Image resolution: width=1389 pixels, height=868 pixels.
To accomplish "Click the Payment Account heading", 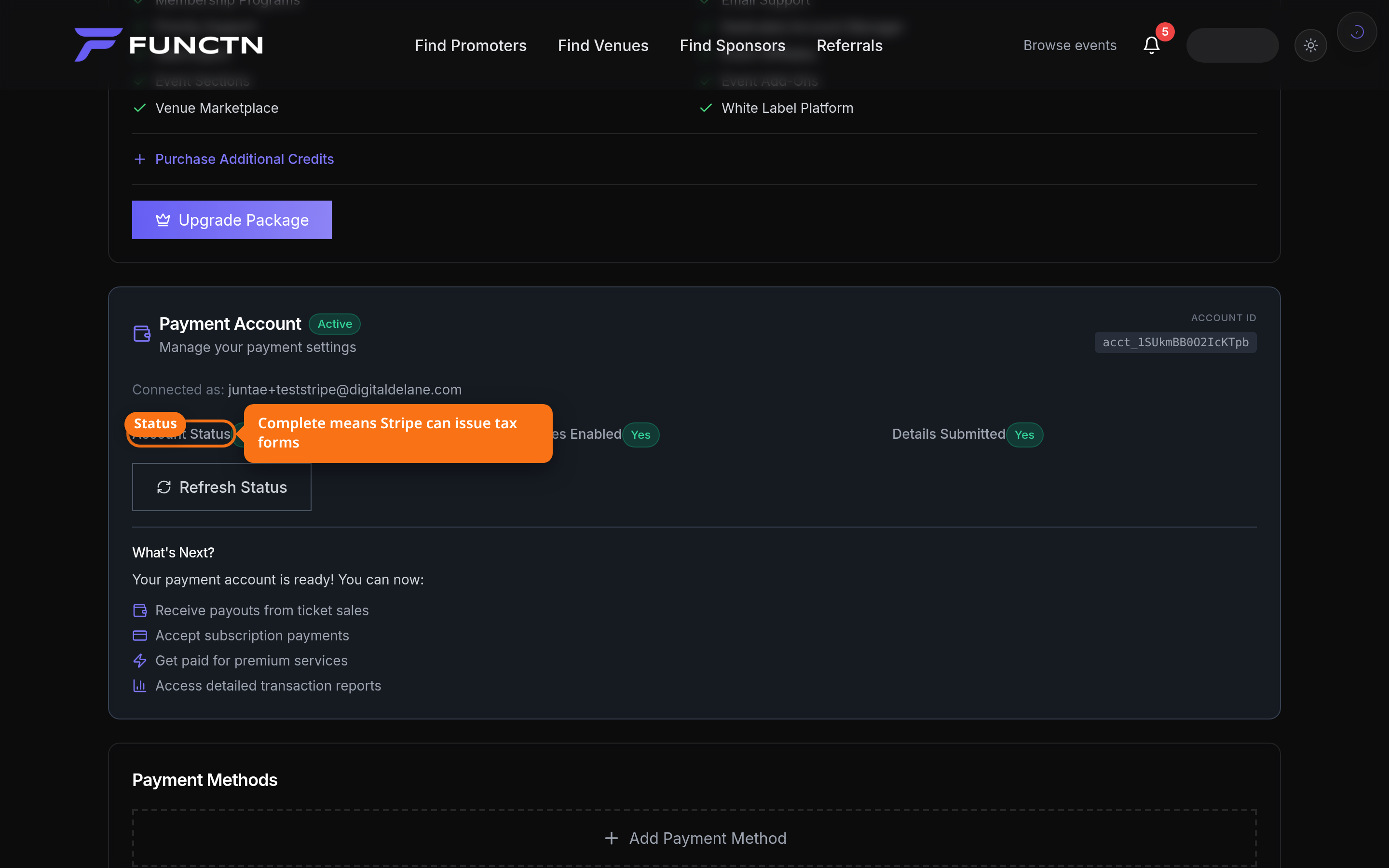I will (230, 324).
